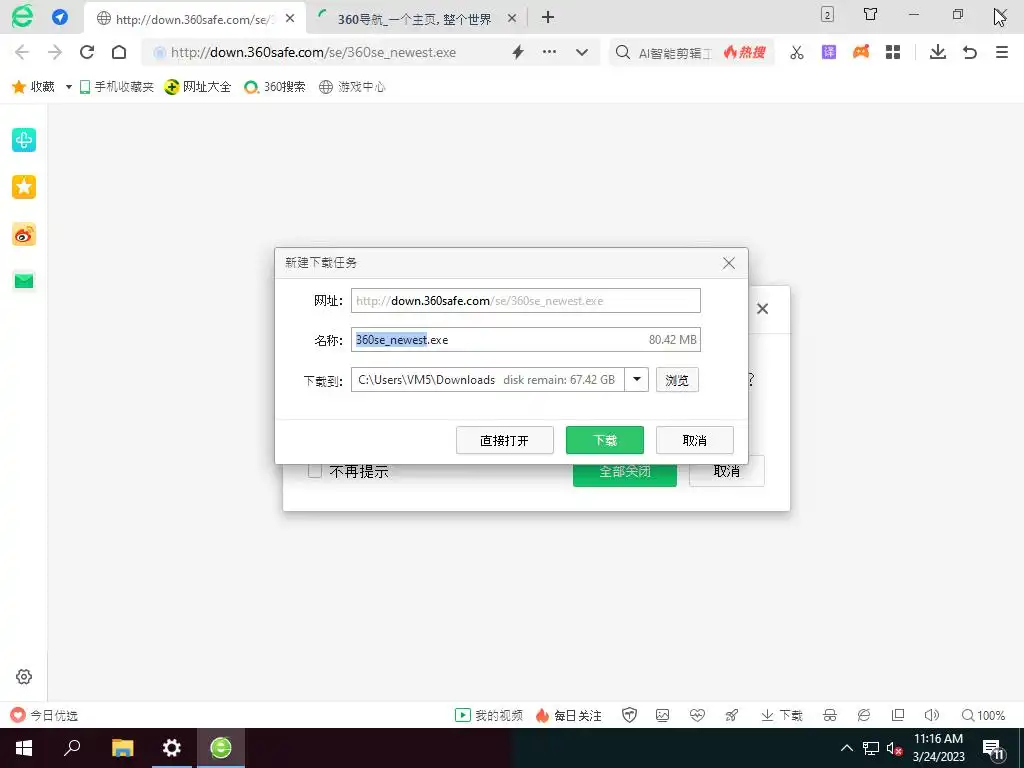This screenshot has height=768, width=1024.
Task: Open 360搜索 bookmark
Action: point(274,87)
